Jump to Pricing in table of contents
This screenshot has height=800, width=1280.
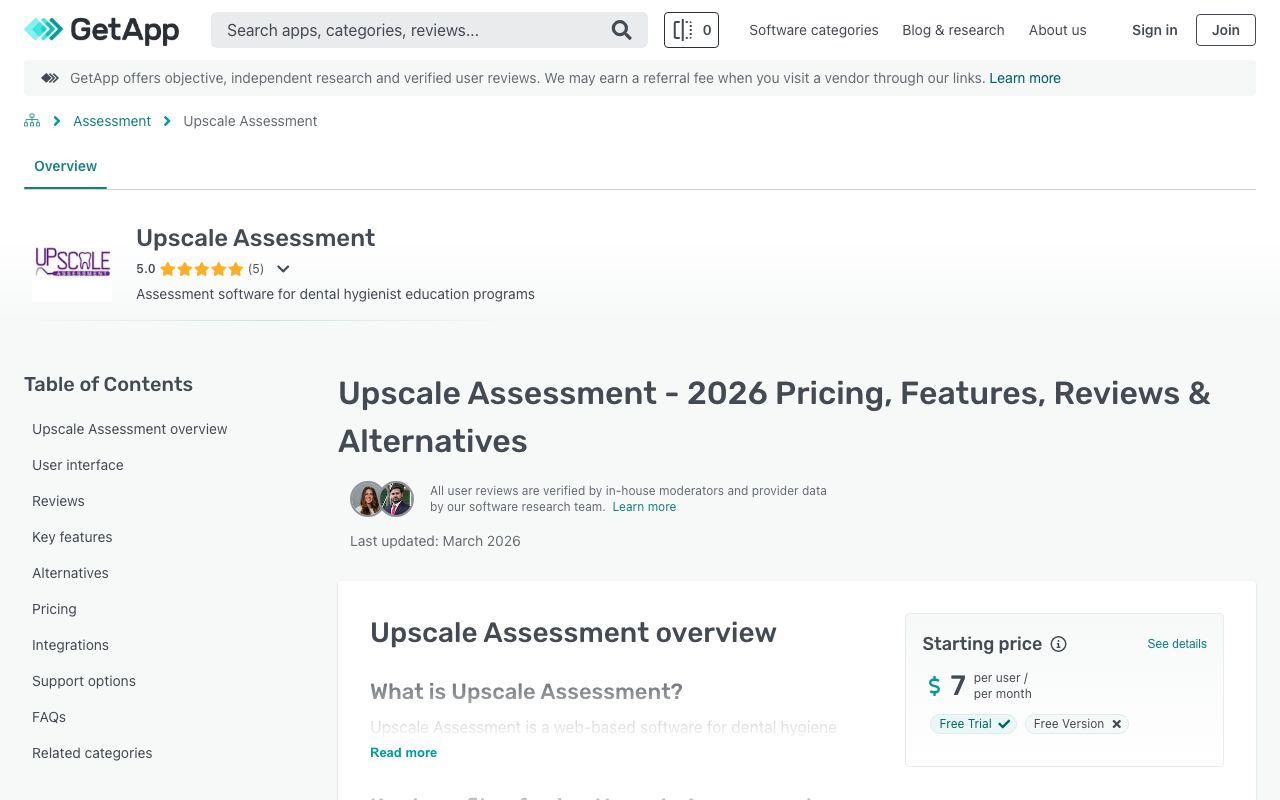(x=54, y=609)
